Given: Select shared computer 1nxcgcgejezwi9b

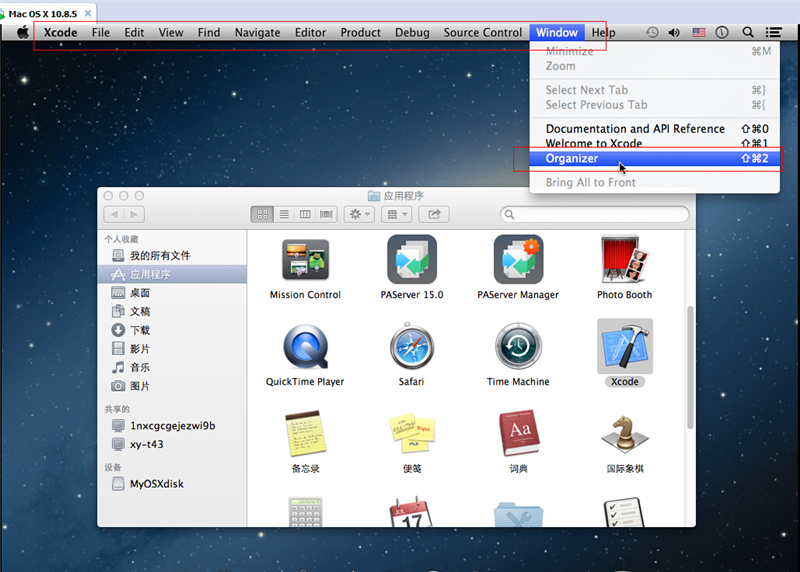Looking at the screenshot, I should click(172, 426).
